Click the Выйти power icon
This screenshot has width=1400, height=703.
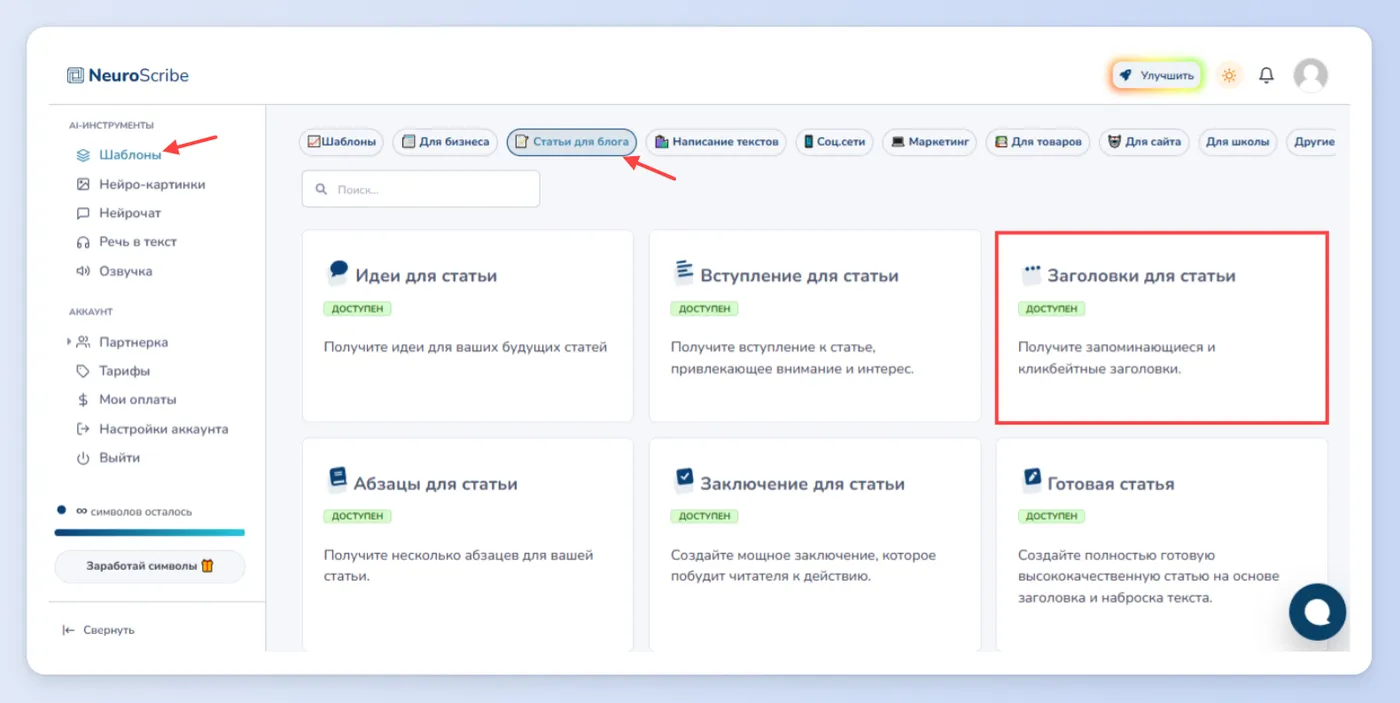pos(84,458)
